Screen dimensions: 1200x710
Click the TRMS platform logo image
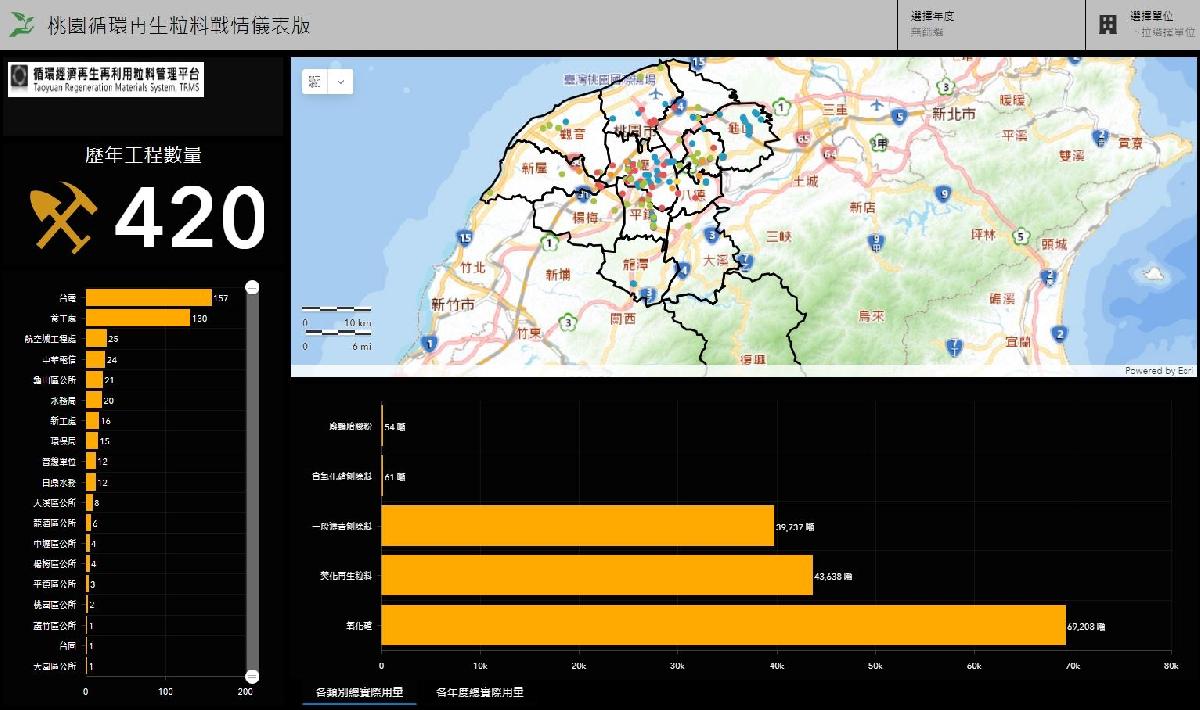pos(106,80)
